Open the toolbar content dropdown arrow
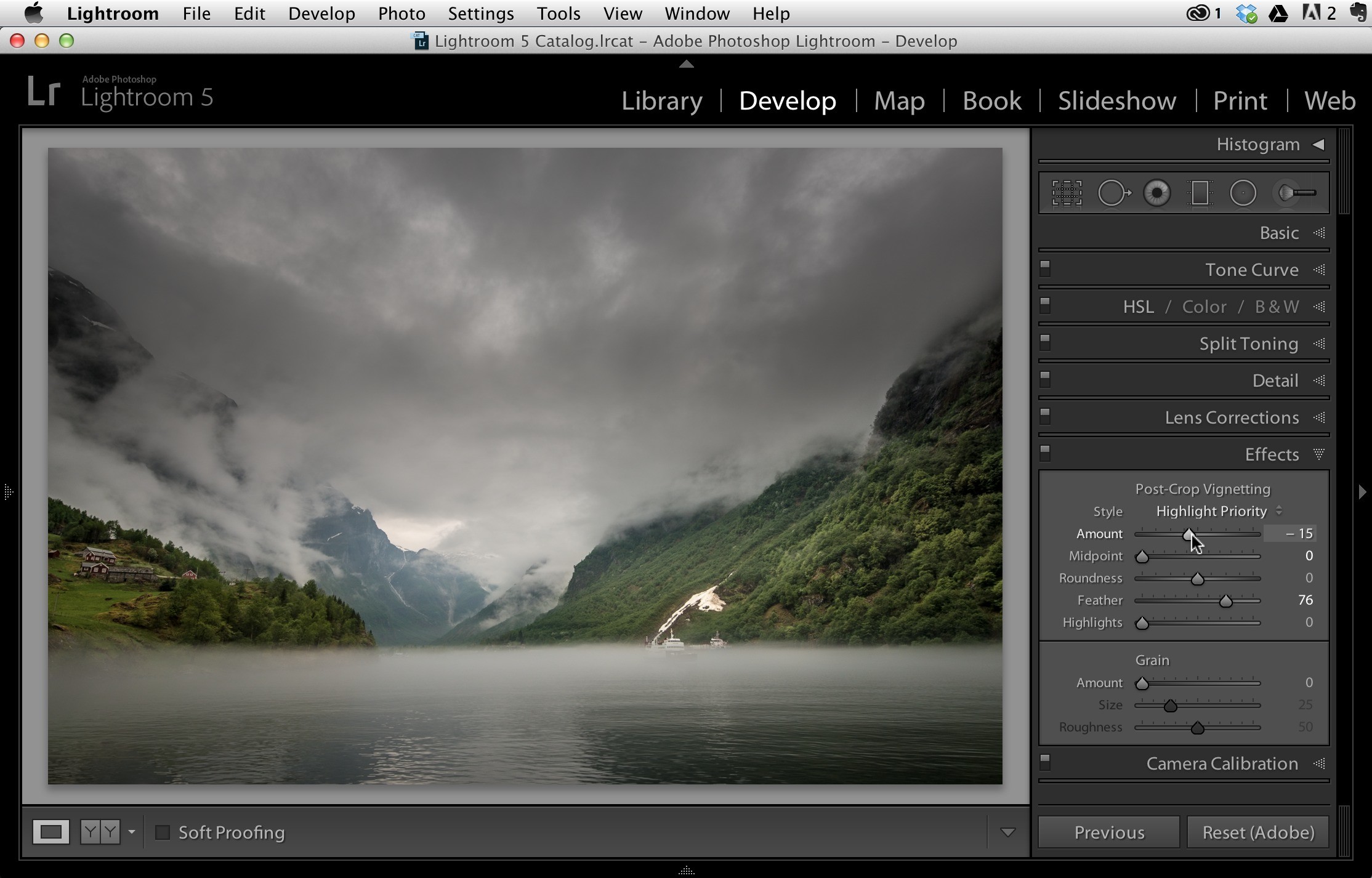 1007,832
